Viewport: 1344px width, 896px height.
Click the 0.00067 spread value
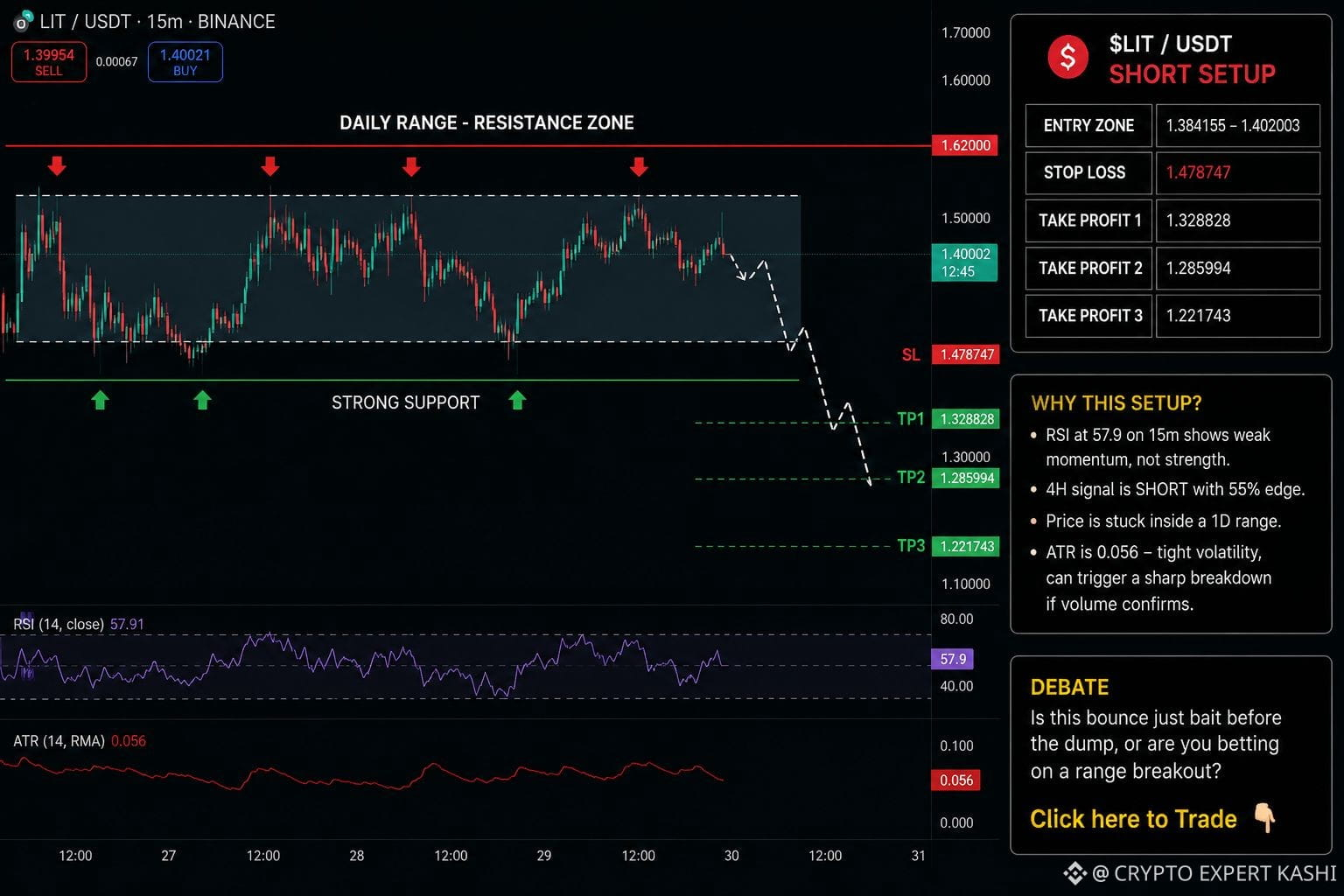point(117,62)
